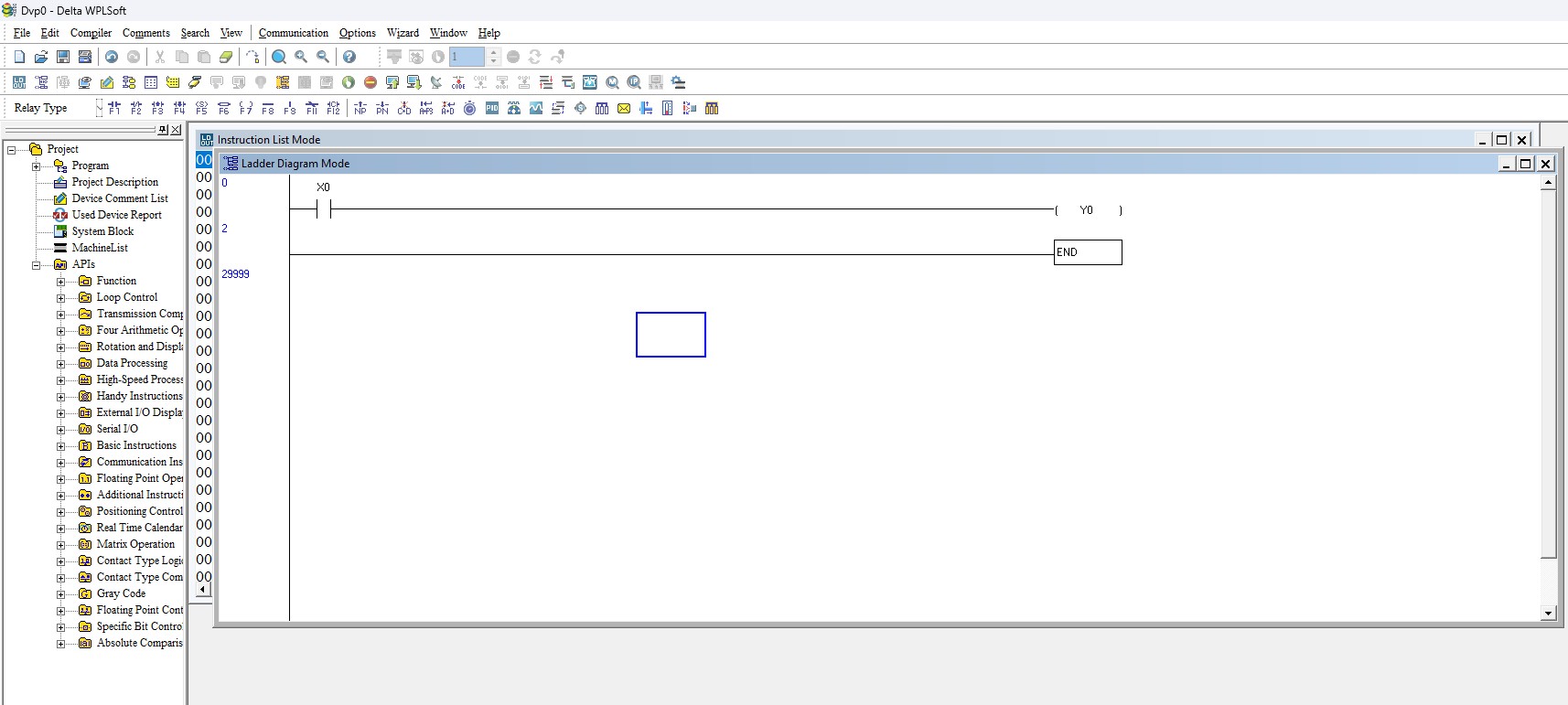Viewport: 1568px width, 705px height.
Task: Click the green Run PLC icon
Action: click(x=349, y=82)
